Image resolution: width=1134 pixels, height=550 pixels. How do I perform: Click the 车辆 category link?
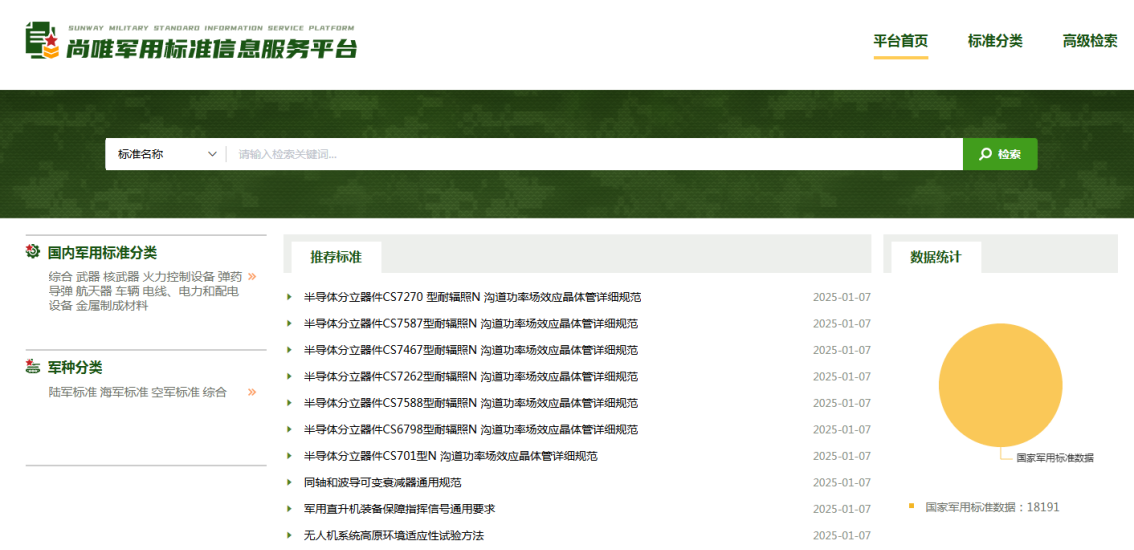pos(128,291)
